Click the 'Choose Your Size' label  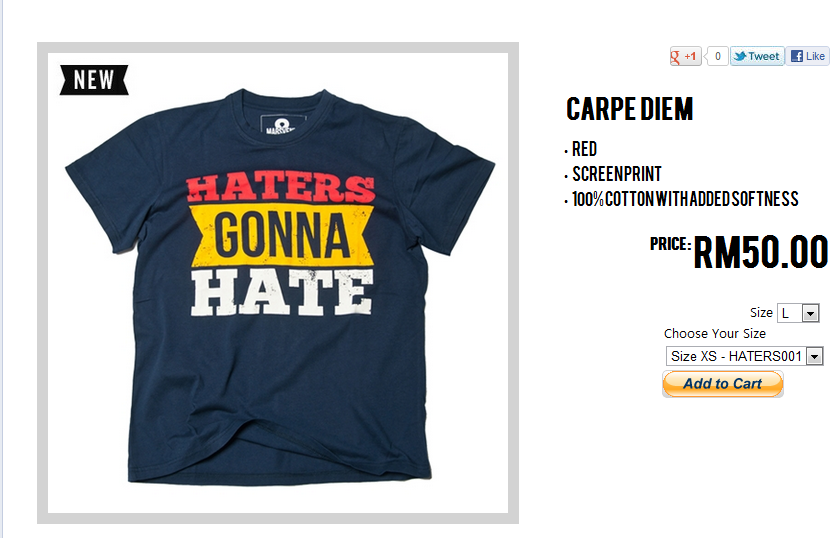click(x=714, y=333)
